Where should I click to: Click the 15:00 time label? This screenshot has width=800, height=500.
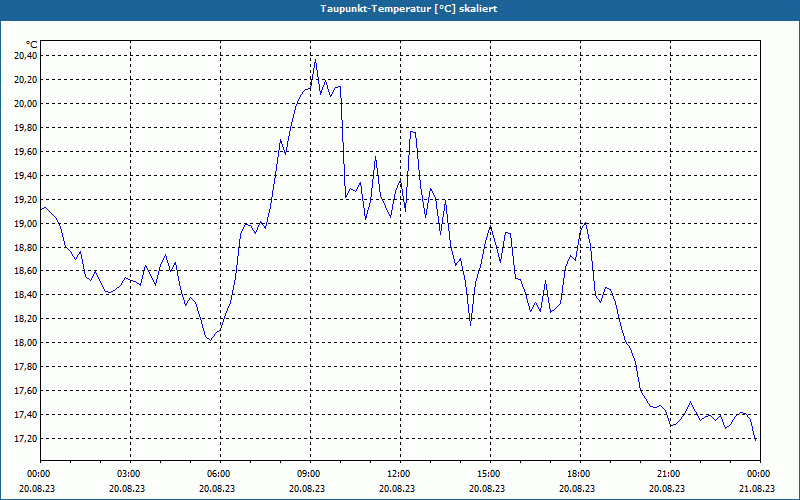[x=491, y=474]
